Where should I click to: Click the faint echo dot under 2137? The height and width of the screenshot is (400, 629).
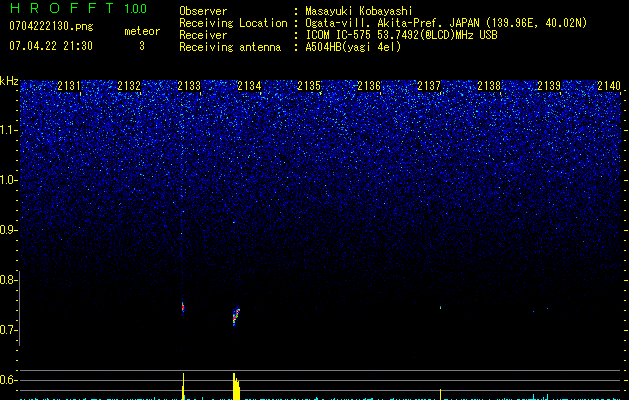click(440, 307)
